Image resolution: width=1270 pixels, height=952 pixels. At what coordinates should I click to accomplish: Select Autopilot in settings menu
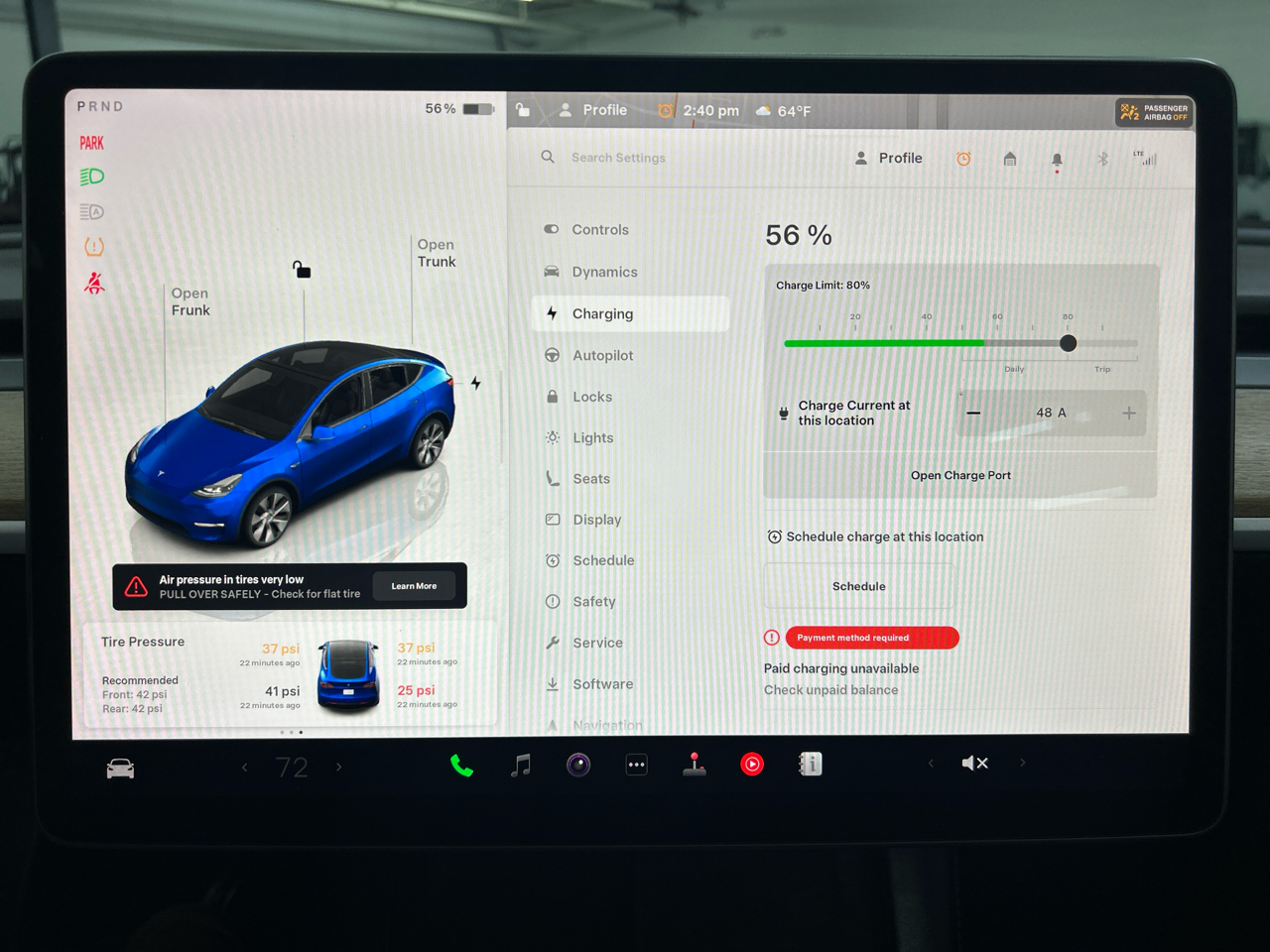click(x=602, y=355)
